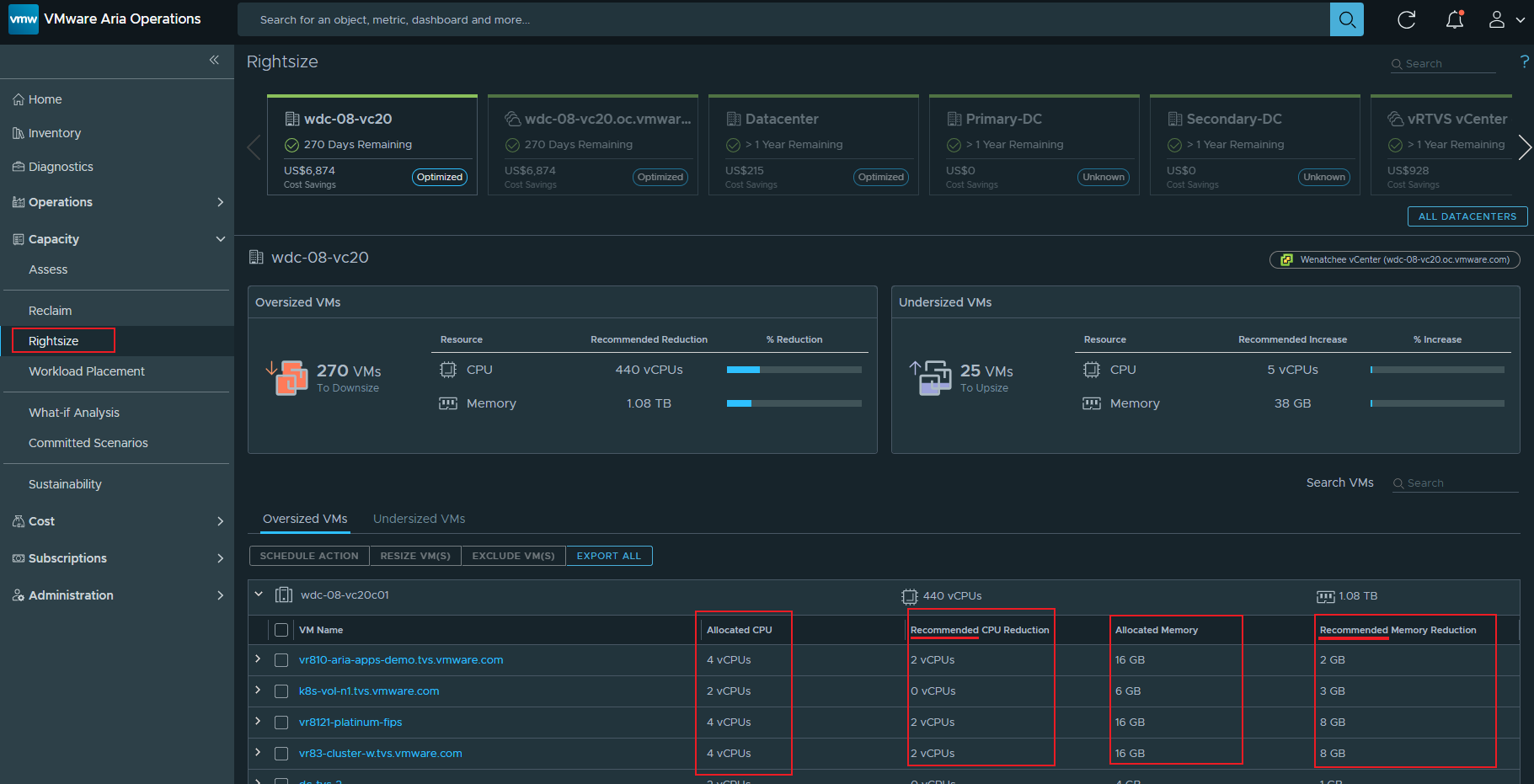Switch to the Undersized VMs tab
Viewport: 1534px width, 784px height.
[419, 519]
